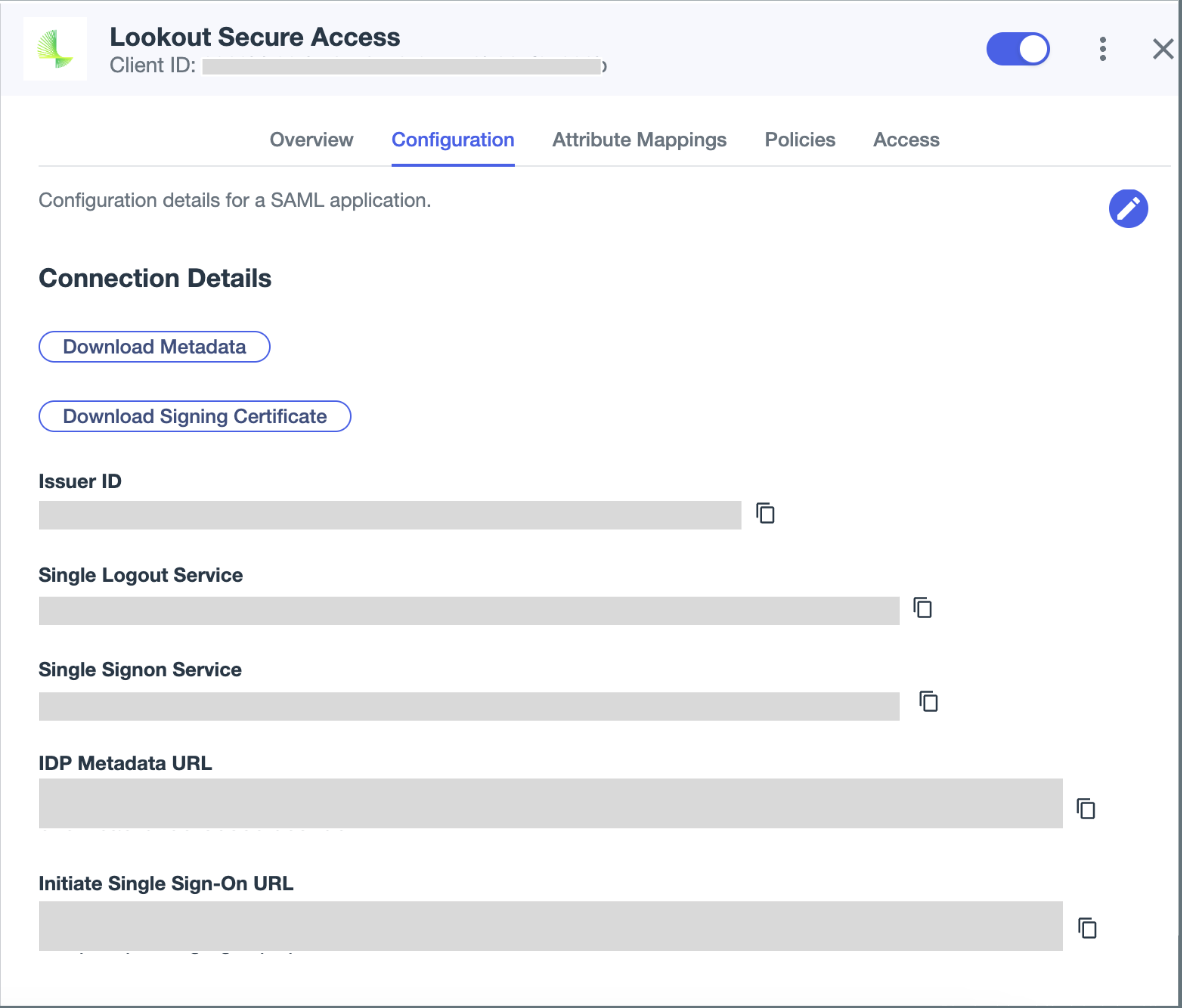
Task: Copy the Initiate Single Sign-On URL
Action: click(1087, 927)
